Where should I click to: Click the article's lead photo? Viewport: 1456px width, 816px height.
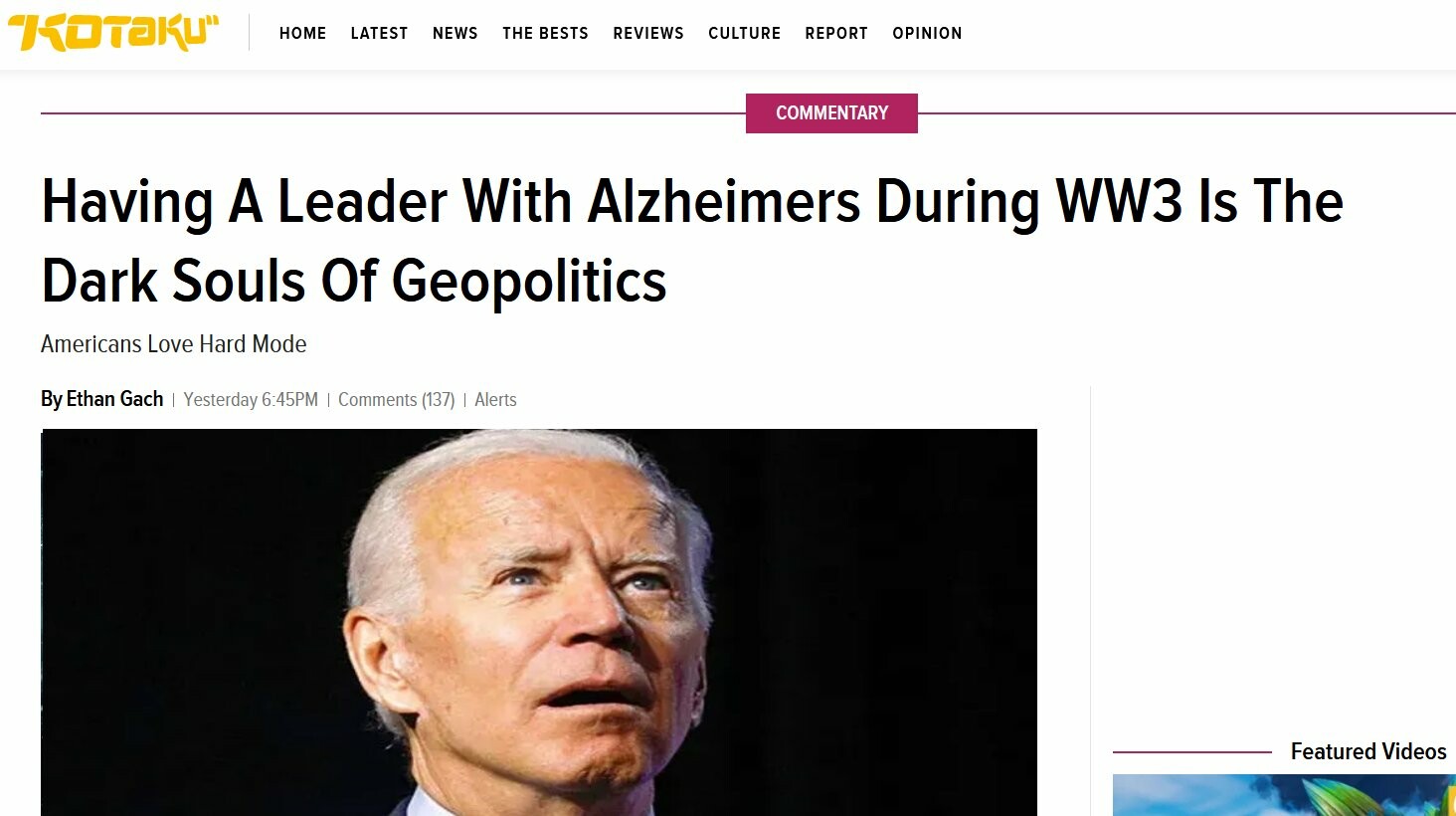[x=539, y=622]
